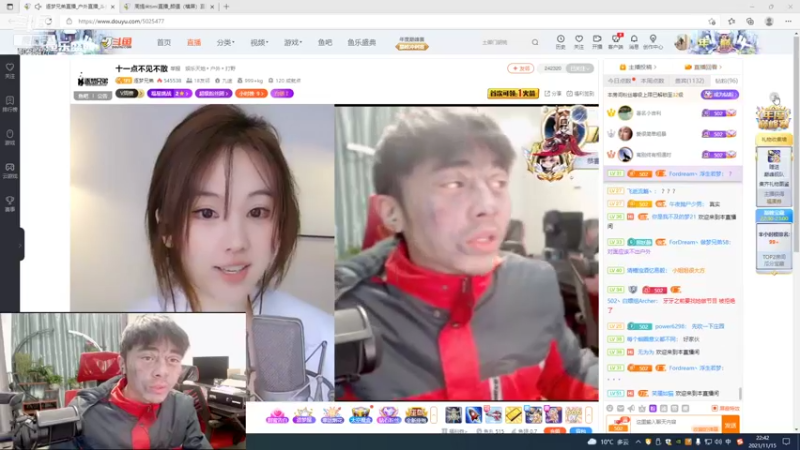Open the V贵族 noble badge
800x450 pixels.
129,93
